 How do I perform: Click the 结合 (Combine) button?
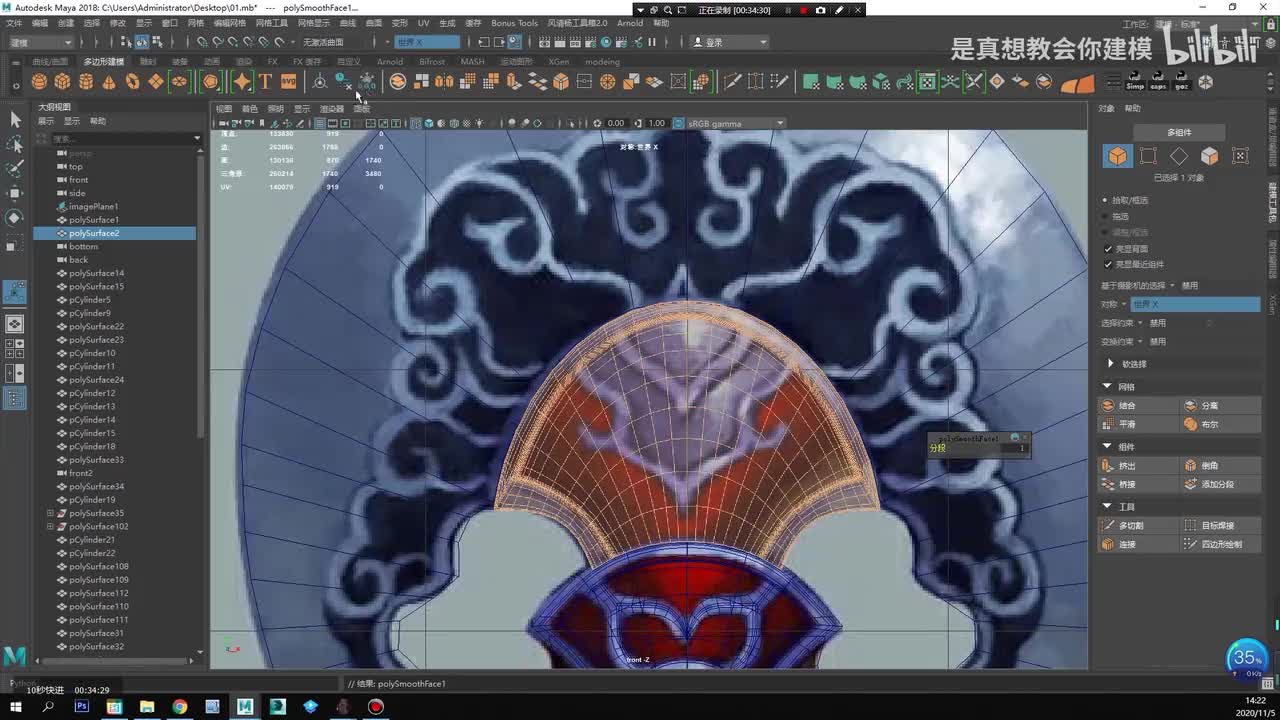pyautogui.click(x=1137, y=406)
